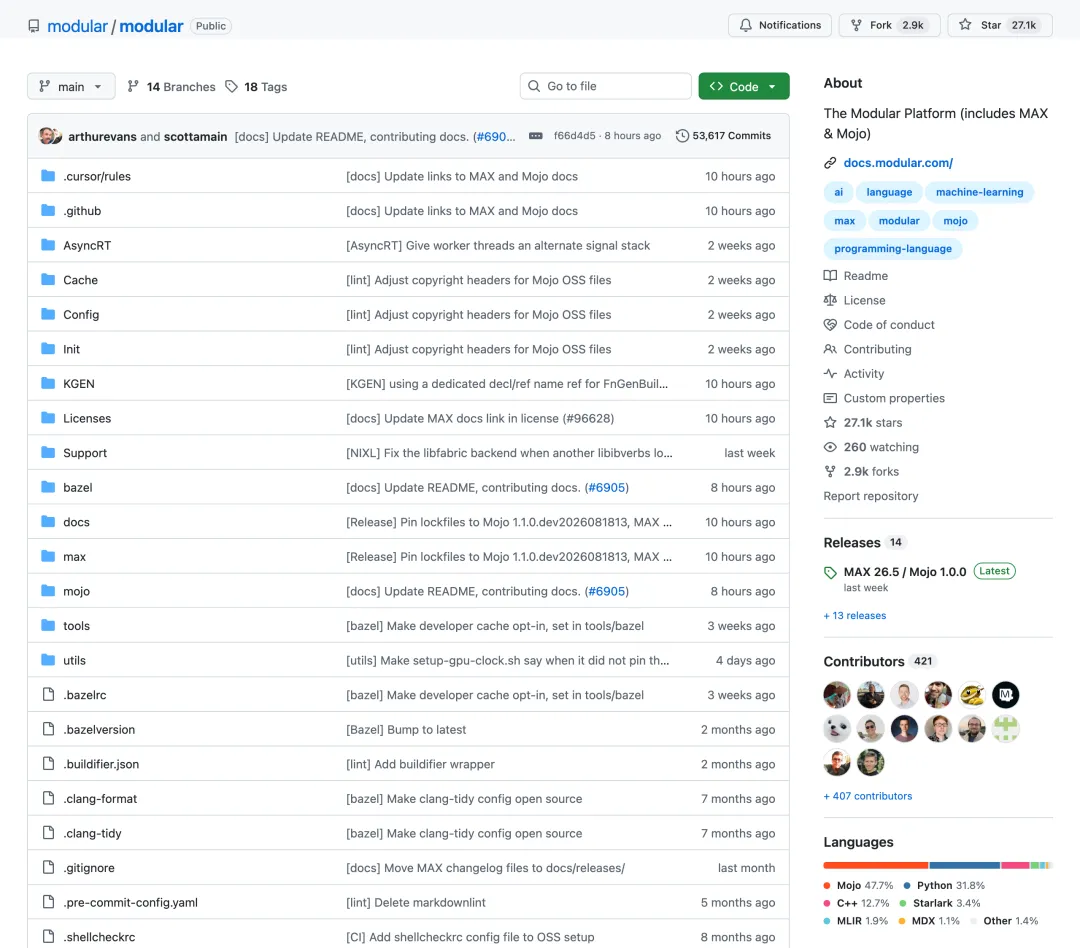Click the black M logo contributor avatar
Viewport: 1080px width, 948px height.
1006,694
